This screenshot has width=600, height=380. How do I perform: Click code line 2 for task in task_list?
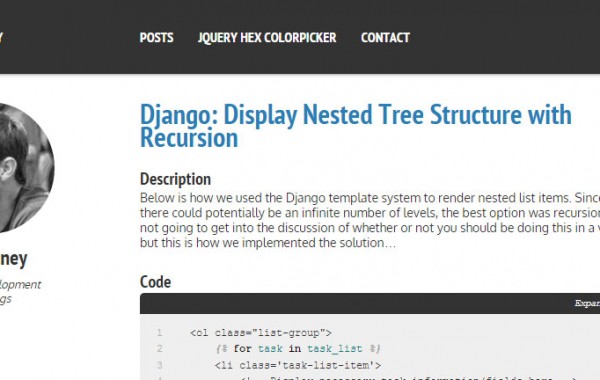tap(297, 349)
